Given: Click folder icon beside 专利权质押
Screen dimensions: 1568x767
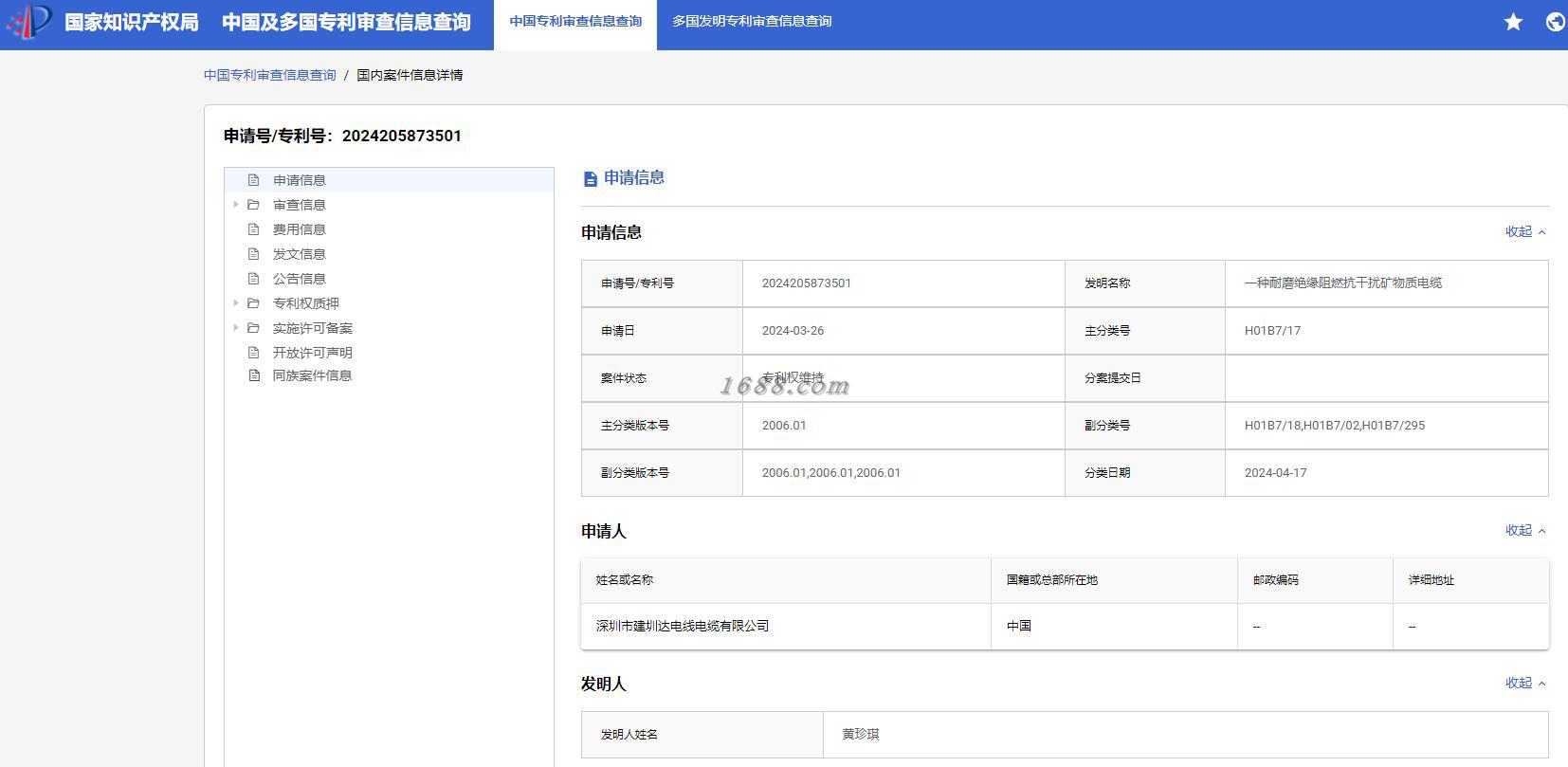Looking at the screenshot, I should [253, 303].
